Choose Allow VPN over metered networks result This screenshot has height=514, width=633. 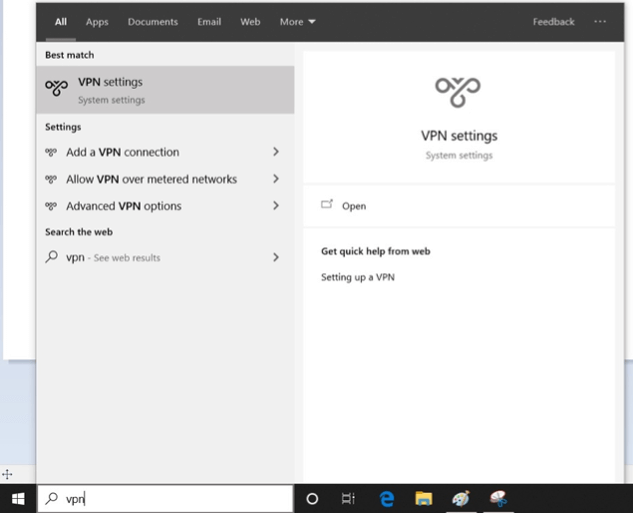coord(165,179)
